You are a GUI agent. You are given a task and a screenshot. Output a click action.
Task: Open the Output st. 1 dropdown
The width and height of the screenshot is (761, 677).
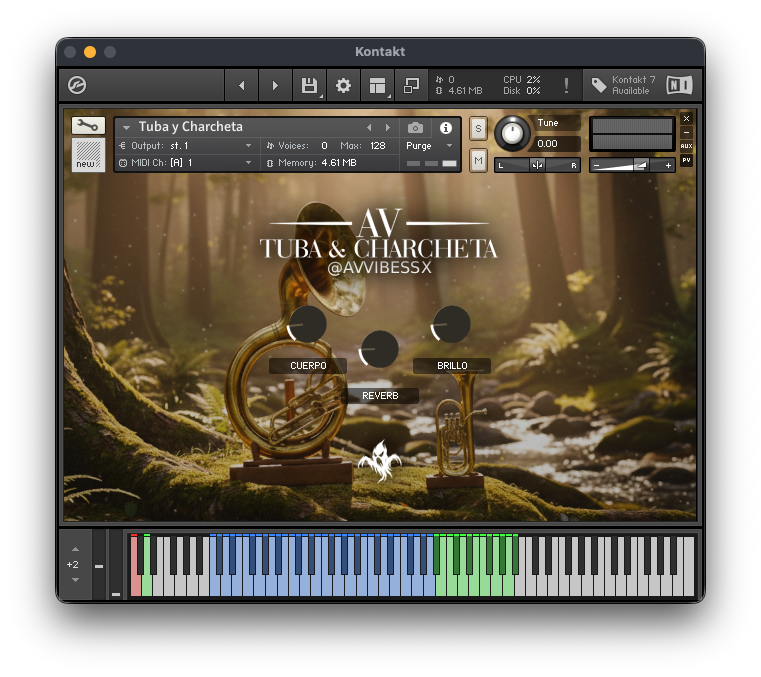[188, 146]
